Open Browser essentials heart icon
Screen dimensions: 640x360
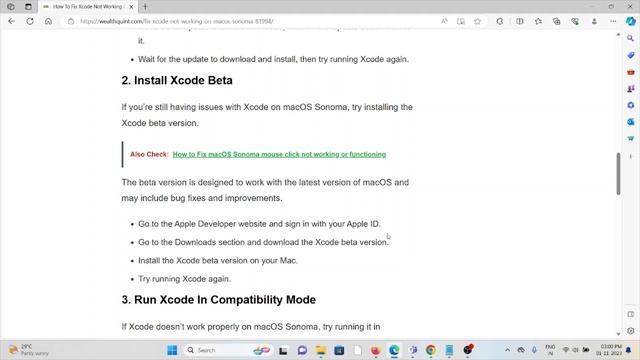pos(575,21)
